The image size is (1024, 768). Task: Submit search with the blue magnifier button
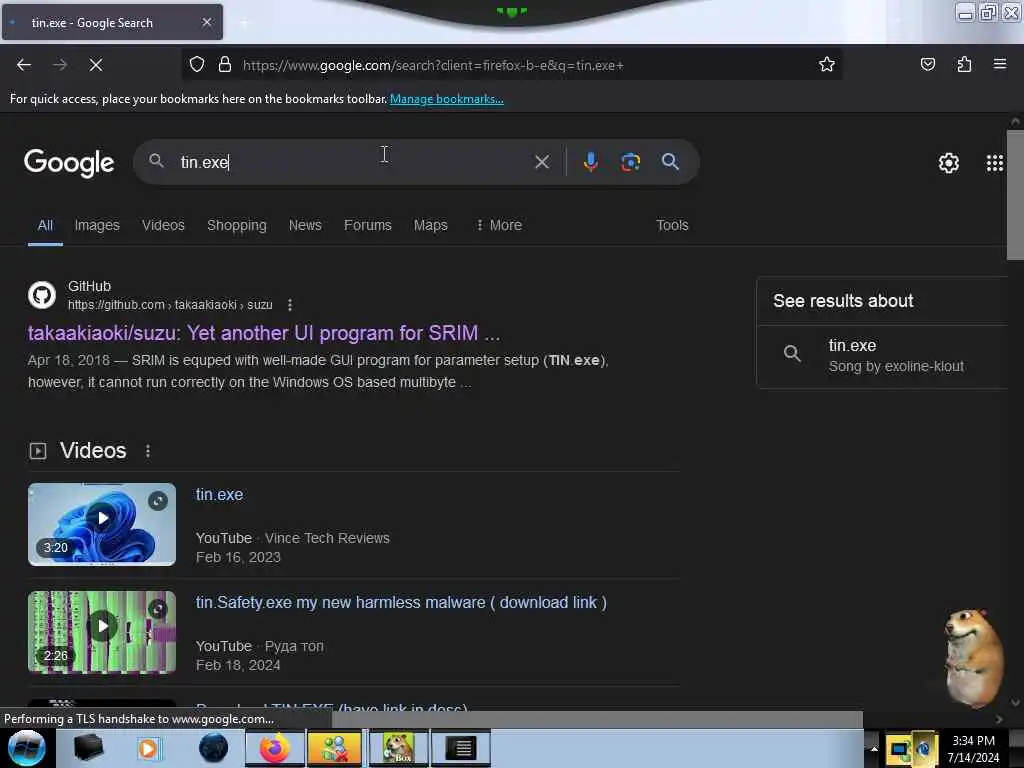[x=670, y=162]
